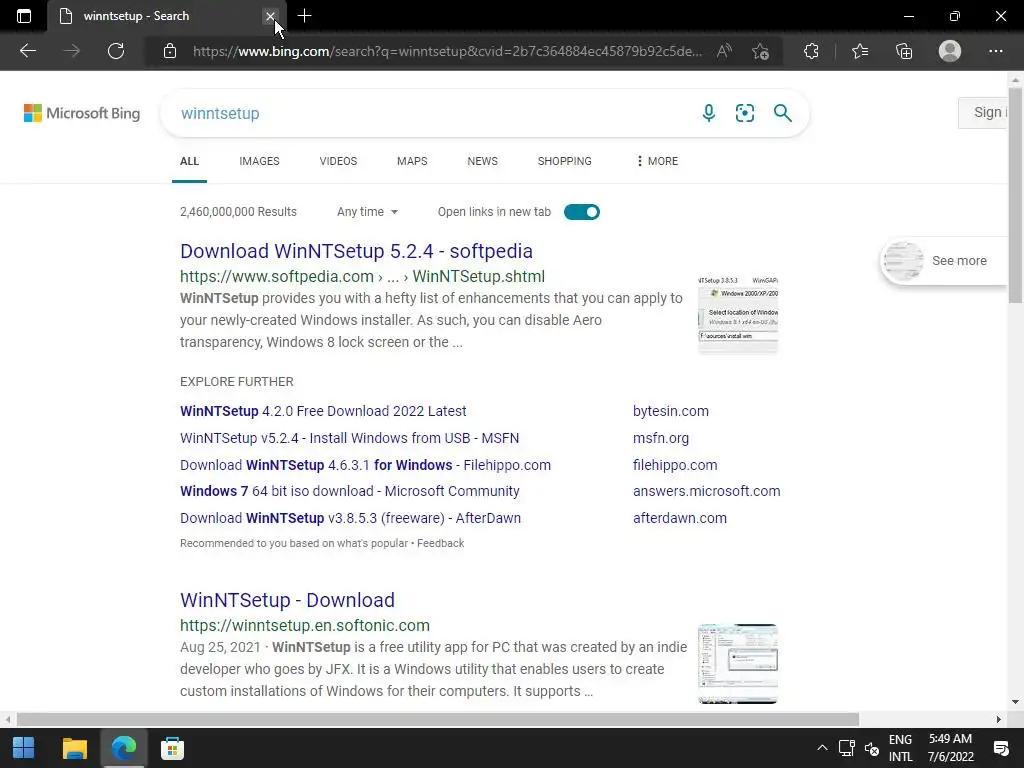Screen dimensions: 1024x768
Task: Switch to NEWS tab
Action: (x=483, y=161)
